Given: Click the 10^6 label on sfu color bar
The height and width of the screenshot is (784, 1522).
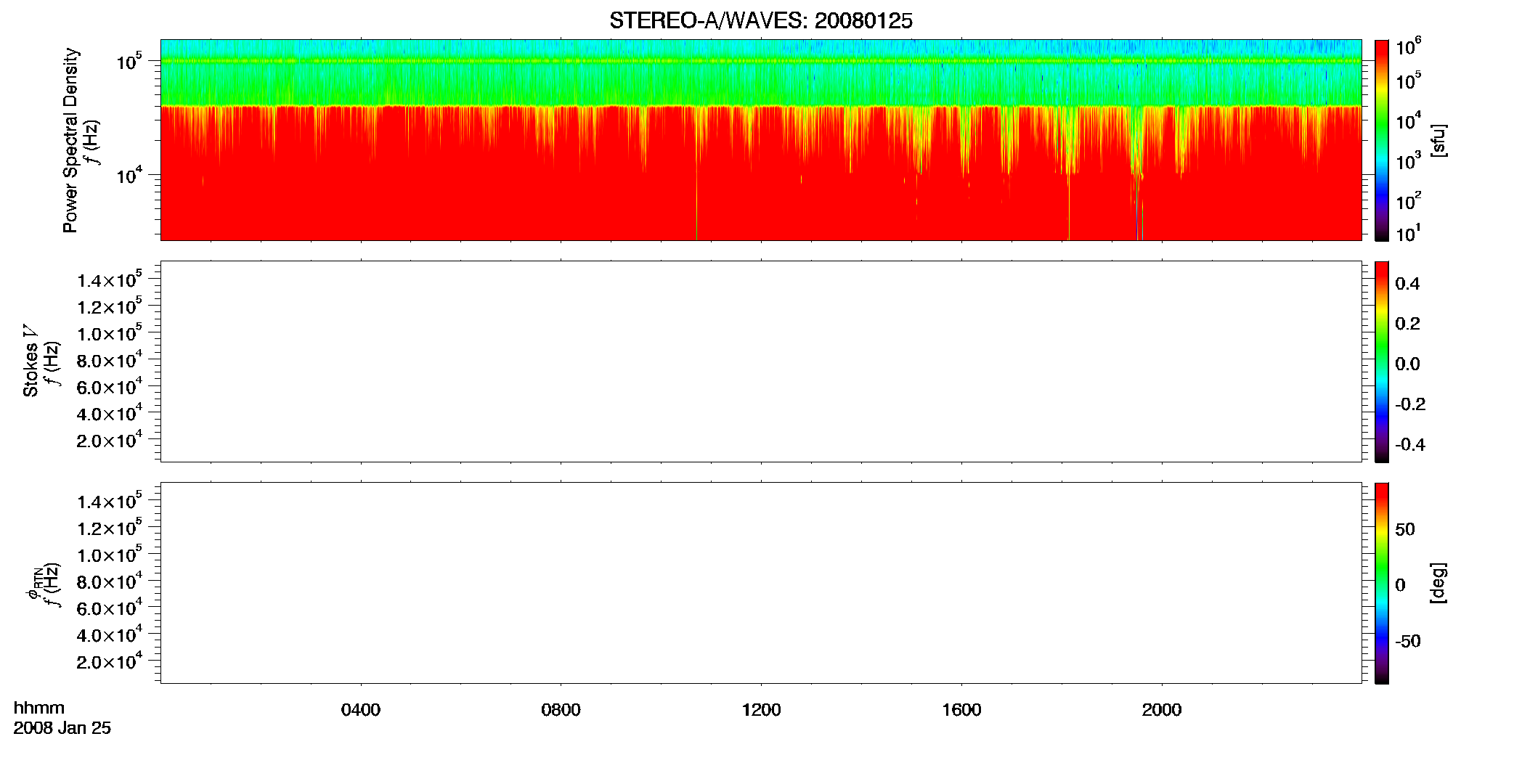Looking at the screenshot, I should (1409, 46).
